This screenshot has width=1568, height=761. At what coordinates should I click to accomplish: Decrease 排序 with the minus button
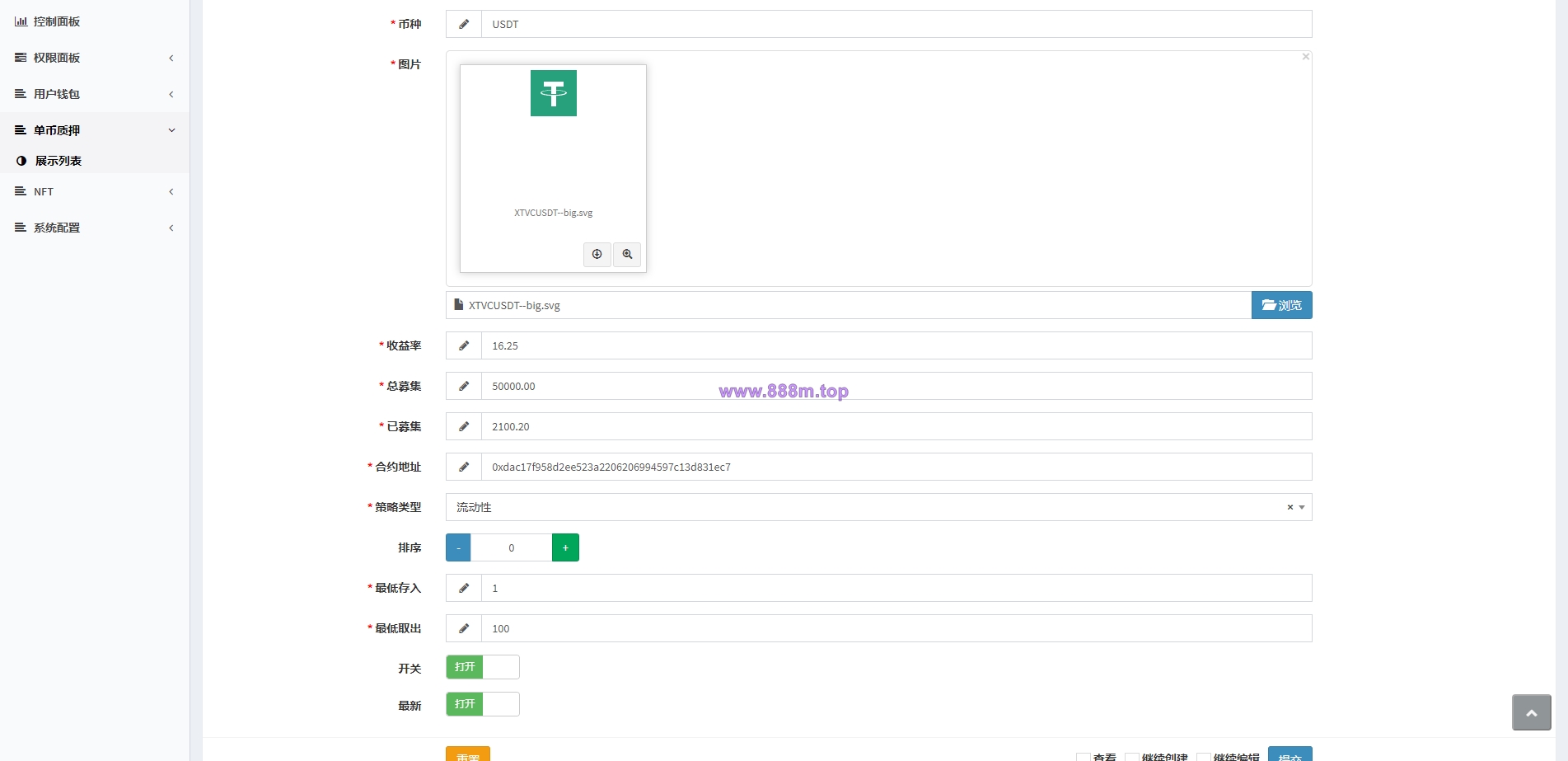[x=458, y=547]
